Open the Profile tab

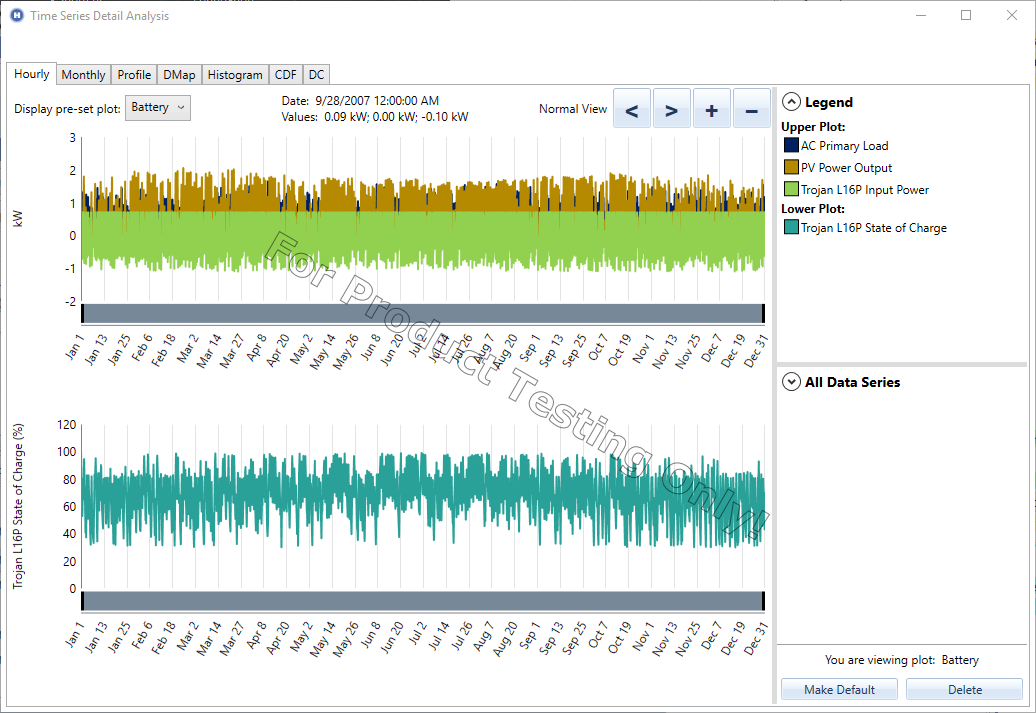click(x=134, y=75)
